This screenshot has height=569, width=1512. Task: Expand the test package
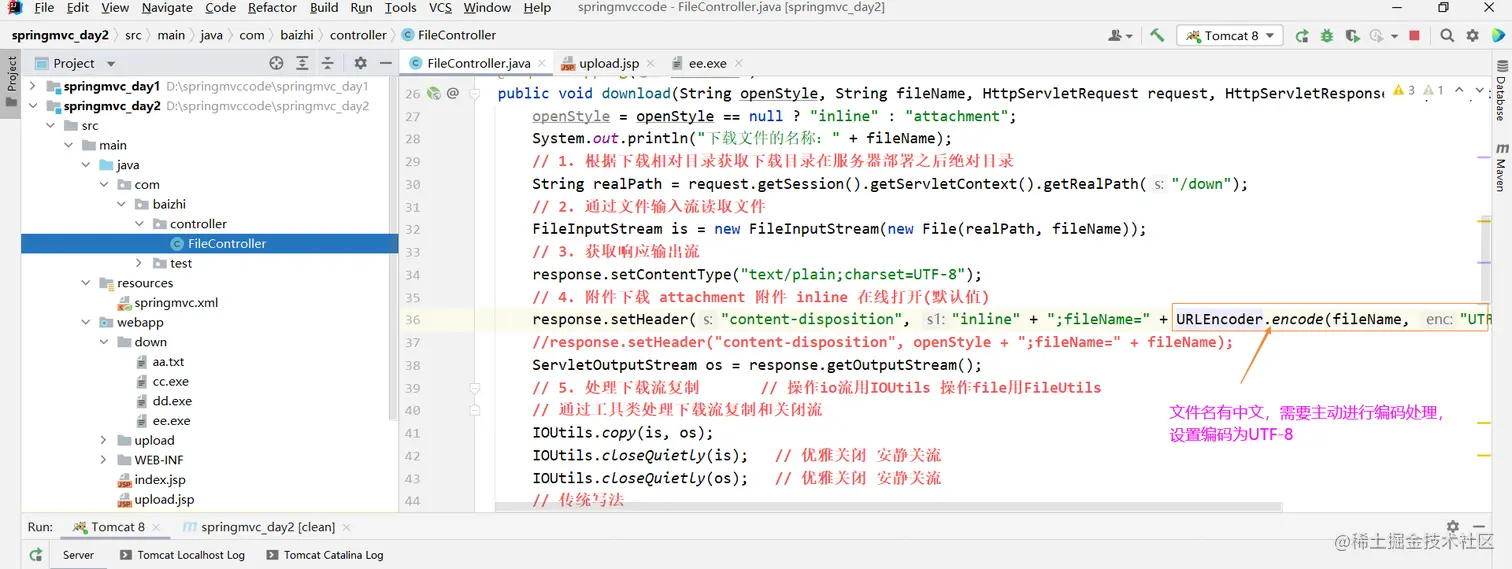click(x=140, y=263)
